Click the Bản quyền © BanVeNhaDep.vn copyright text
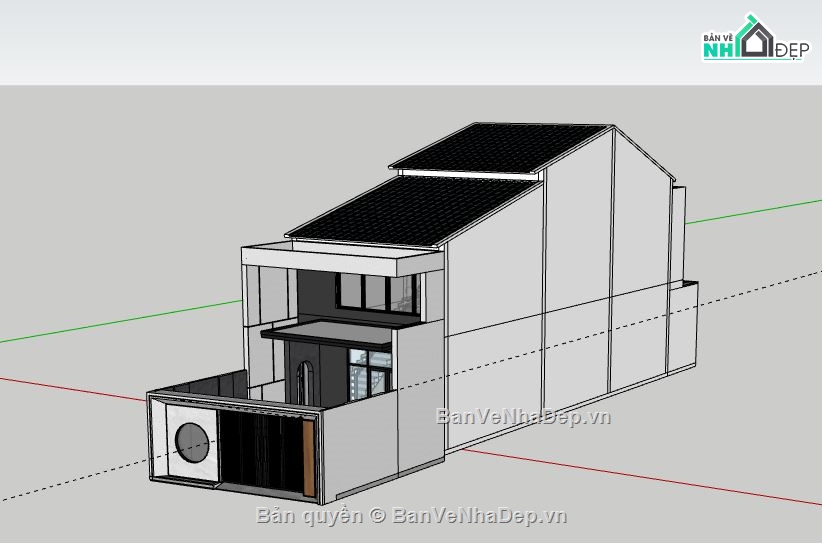 tap(411, 516)
